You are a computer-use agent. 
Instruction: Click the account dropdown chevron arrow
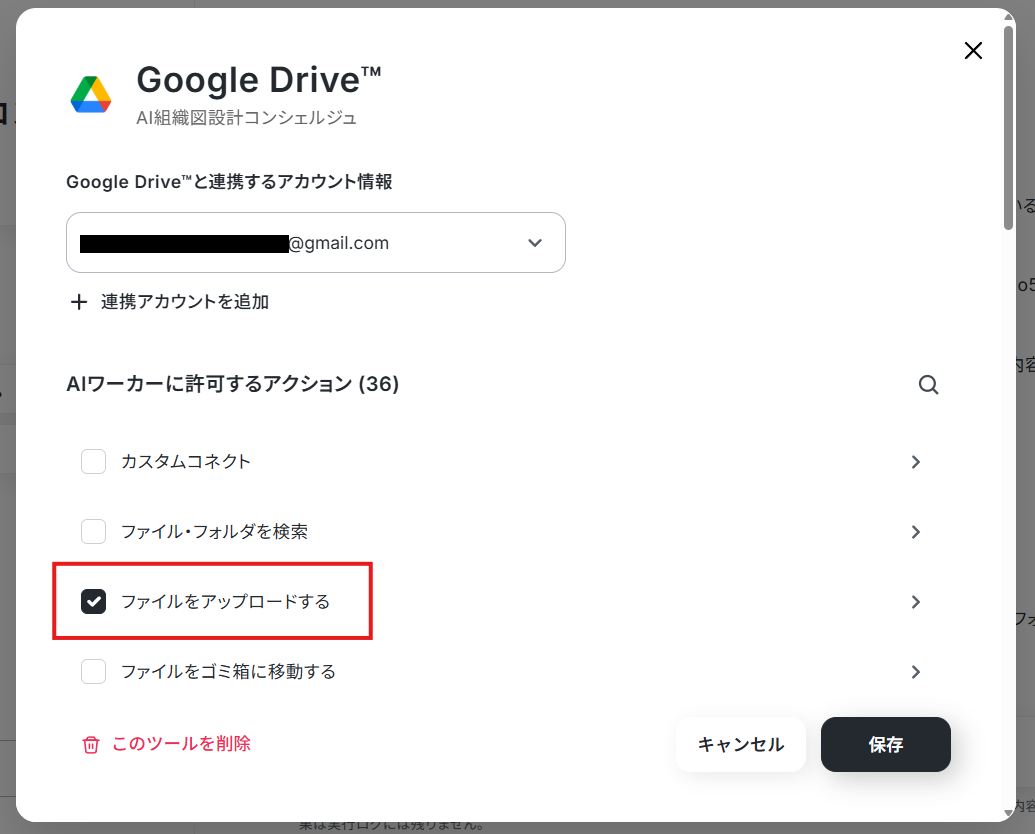point(535,243)
